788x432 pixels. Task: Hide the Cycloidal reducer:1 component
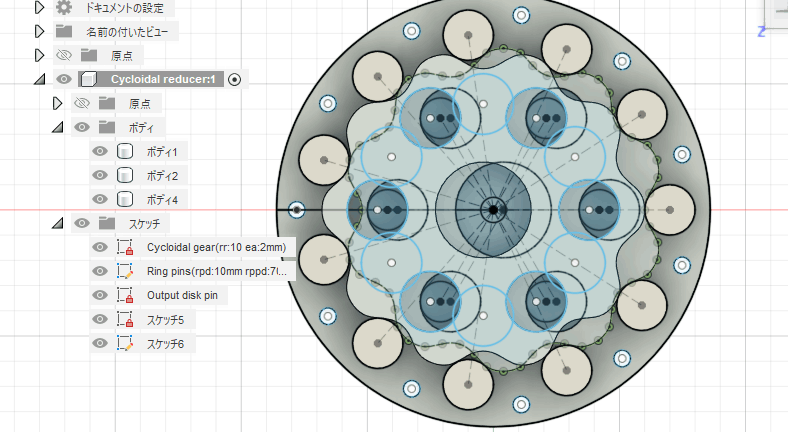click(x=64, y=79)
